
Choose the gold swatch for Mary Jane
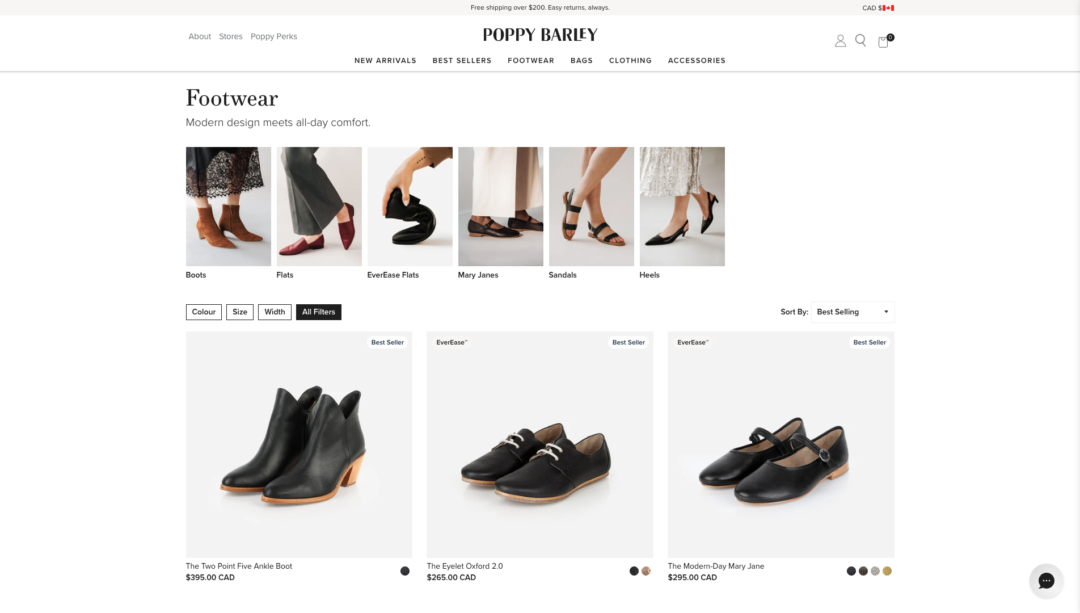[887, 571]
